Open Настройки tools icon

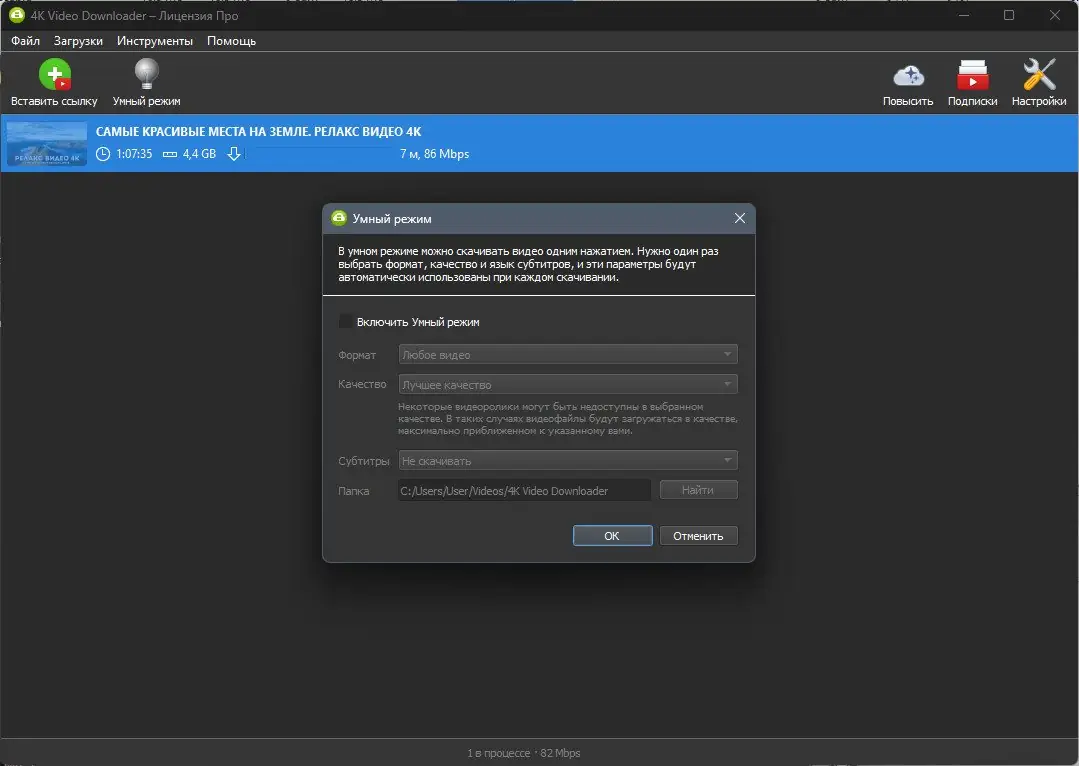1039,74
